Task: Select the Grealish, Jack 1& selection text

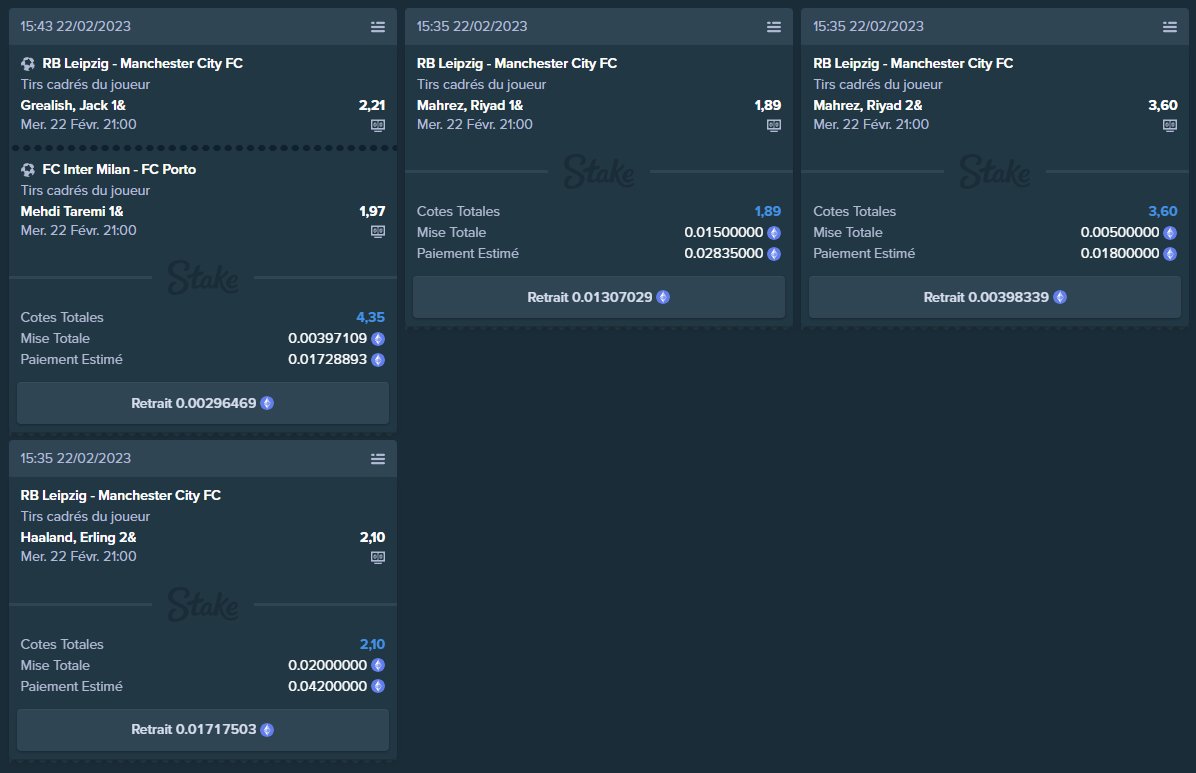Action: [73, 105]
